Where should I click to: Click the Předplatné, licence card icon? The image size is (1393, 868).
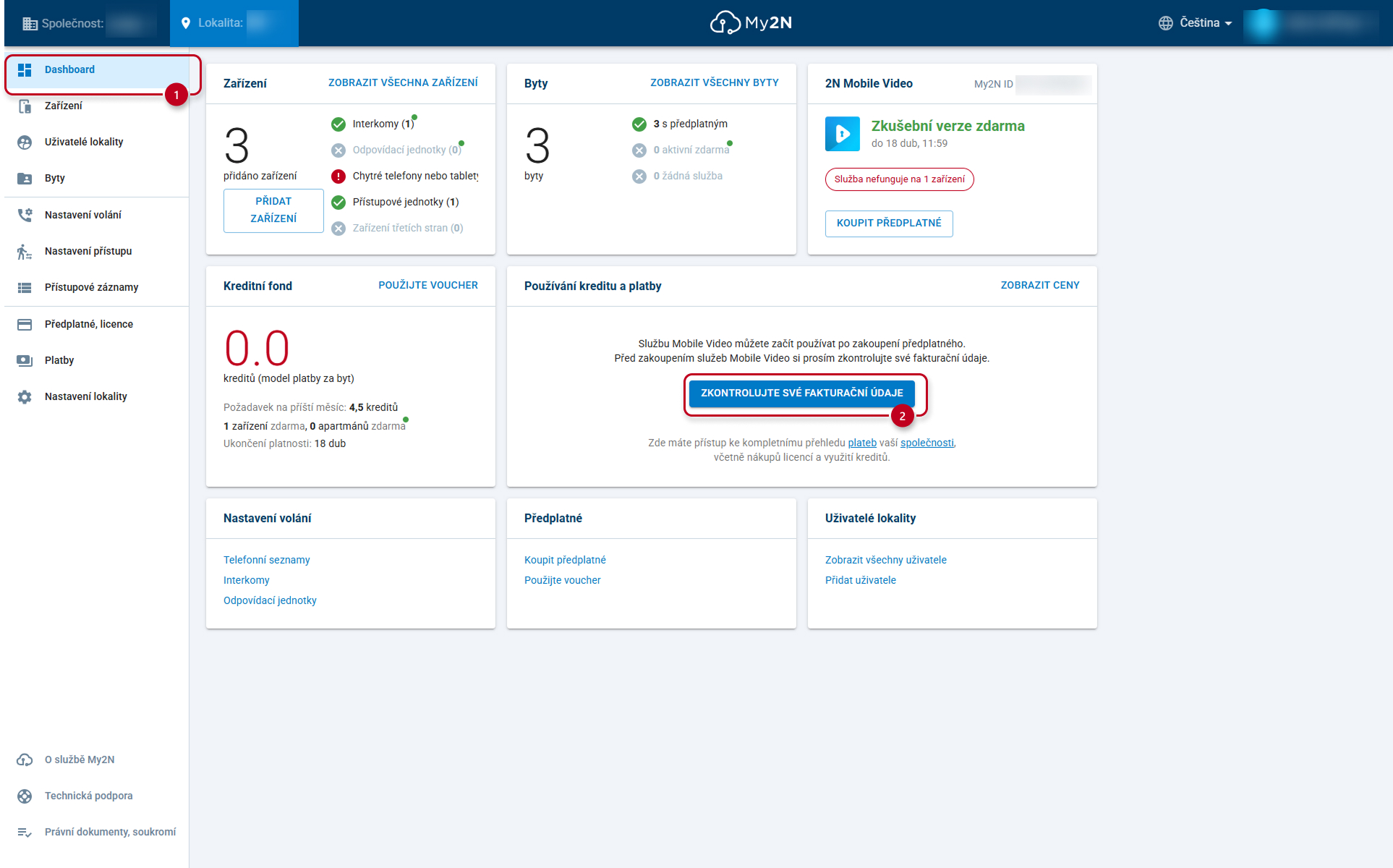point(25,324)
